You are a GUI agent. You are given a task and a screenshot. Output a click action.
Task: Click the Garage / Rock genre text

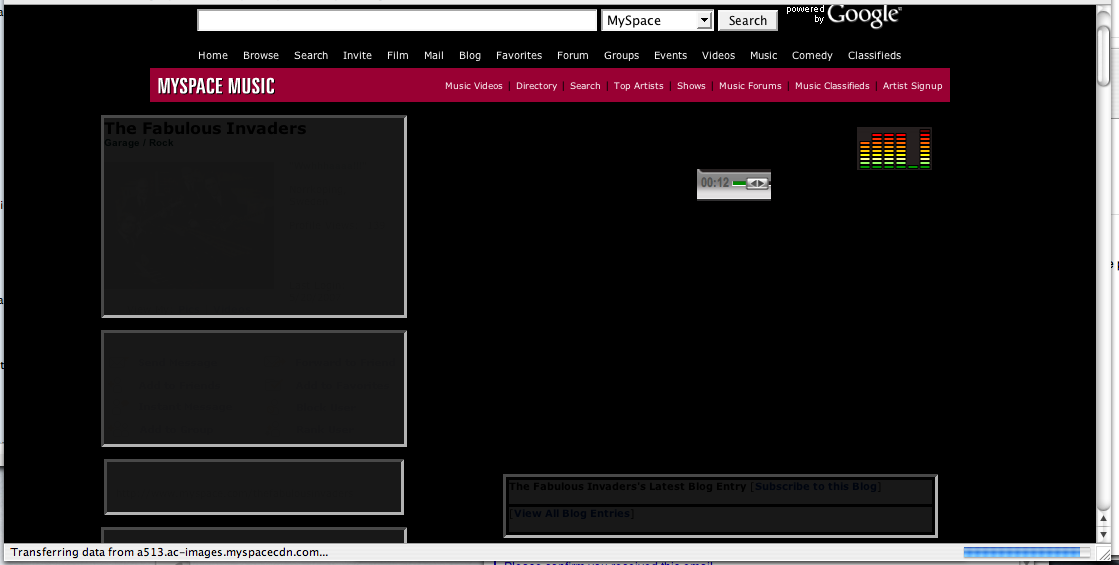[138, 143]
